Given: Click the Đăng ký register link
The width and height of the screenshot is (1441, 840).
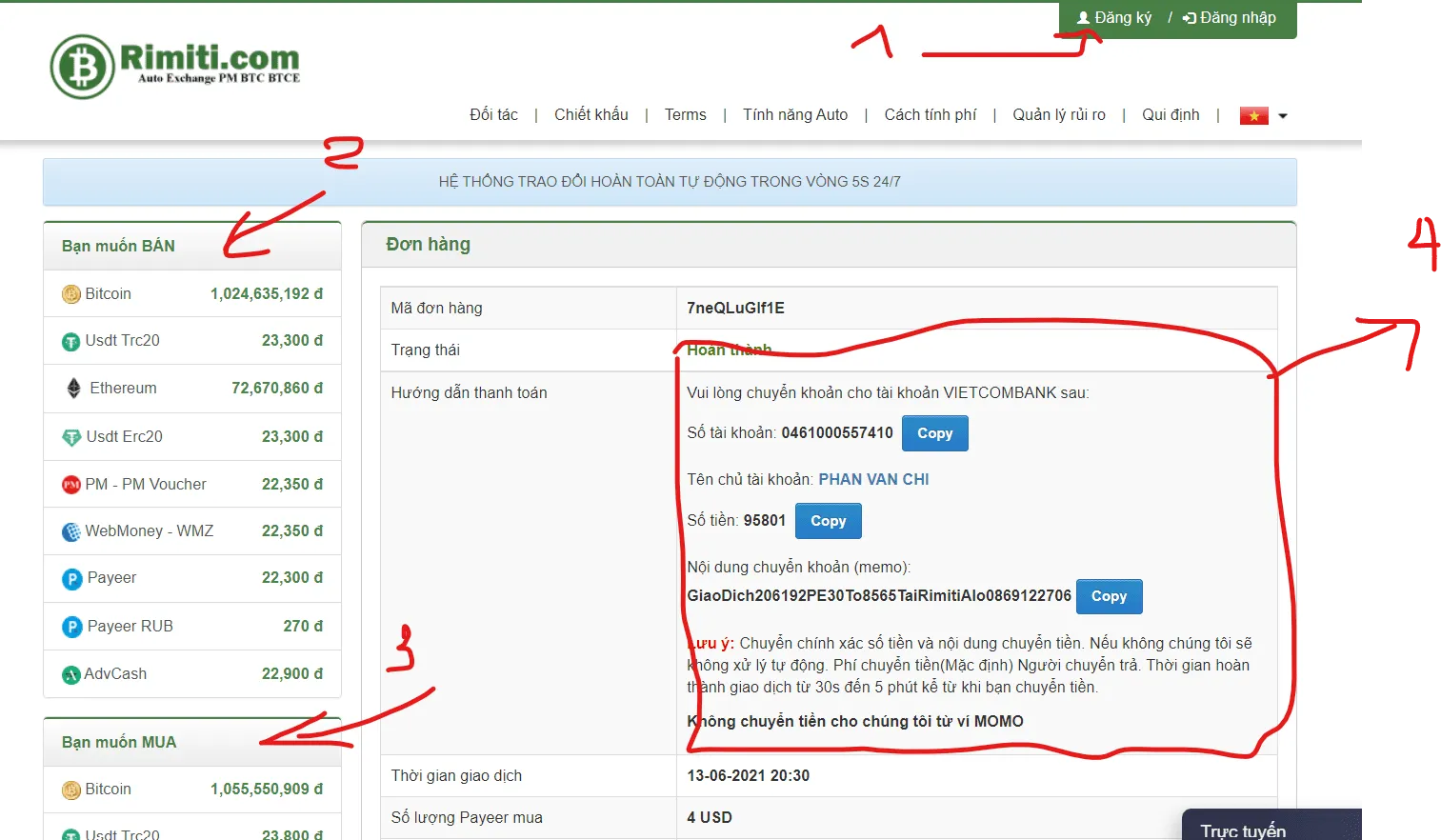Looking at the screenshot, I should (1114, 18).
